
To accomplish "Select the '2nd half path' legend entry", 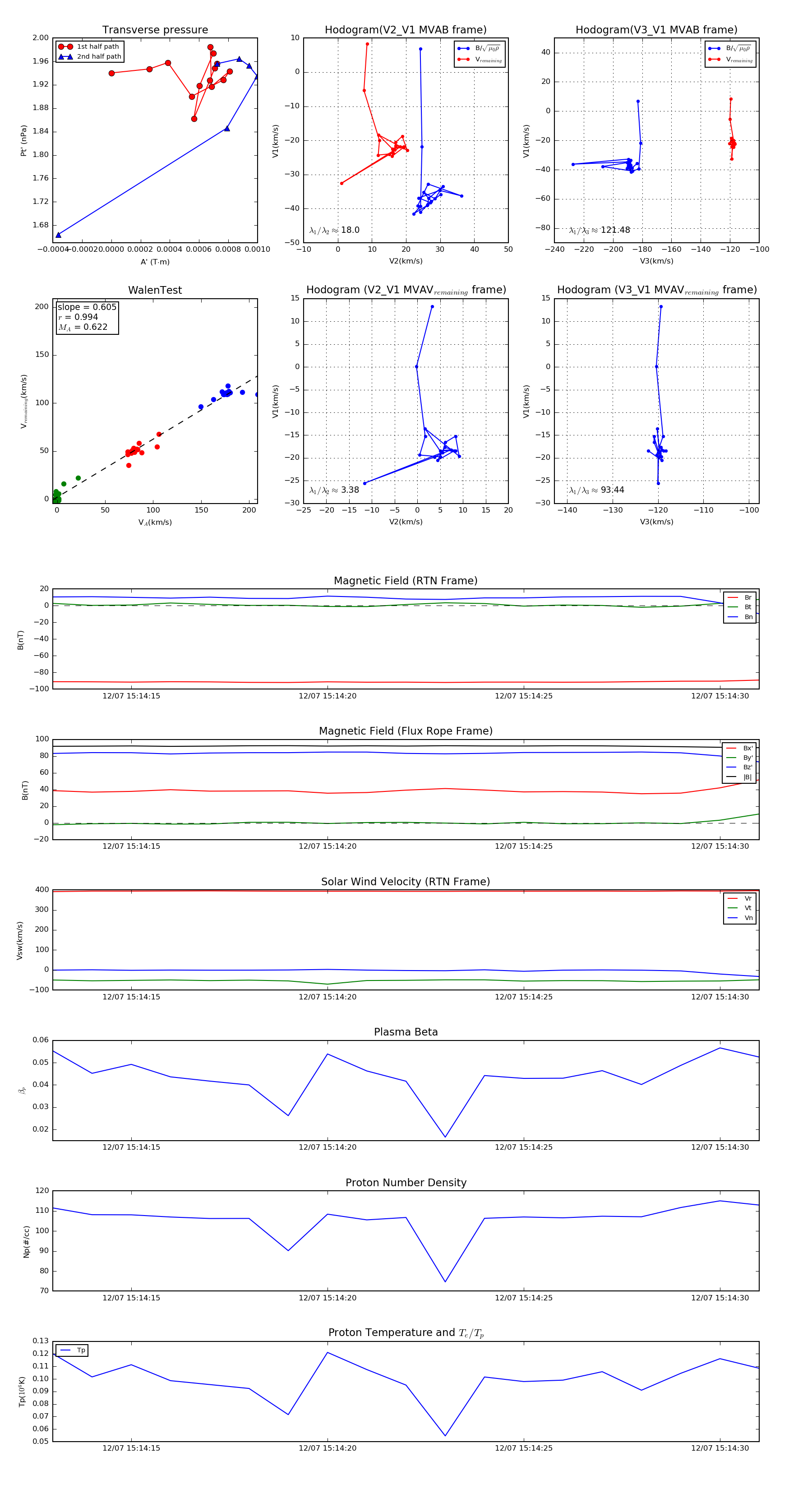I will tap(90, 57).
